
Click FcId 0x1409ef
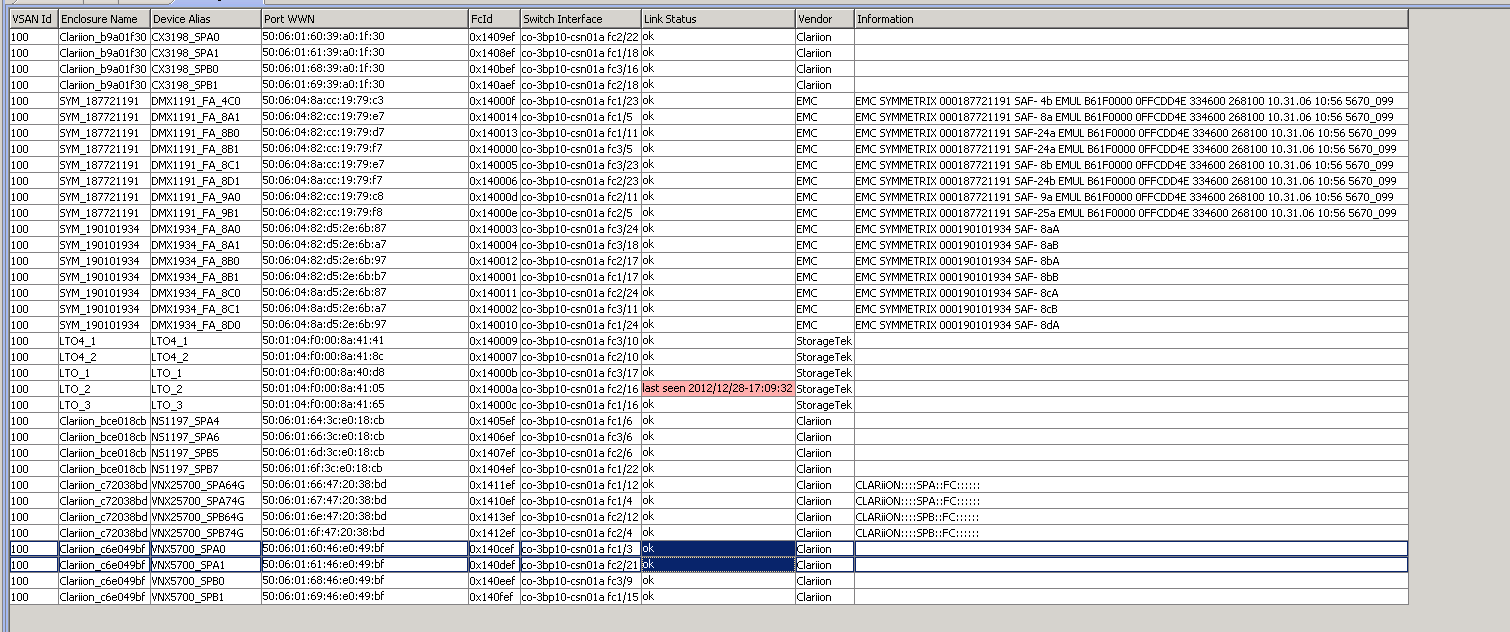pos(494,37)
